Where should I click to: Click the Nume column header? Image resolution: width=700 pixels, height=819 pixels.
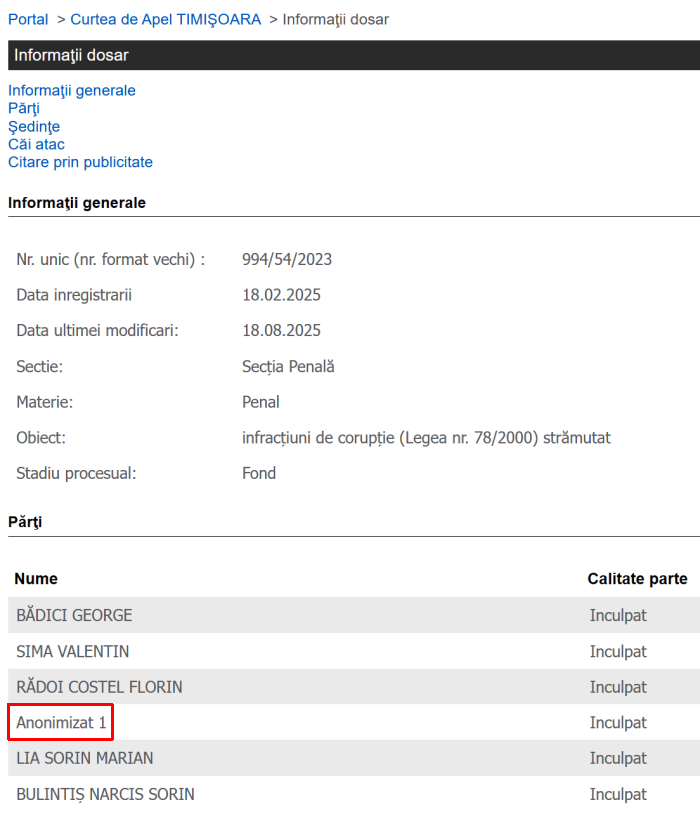36,579
